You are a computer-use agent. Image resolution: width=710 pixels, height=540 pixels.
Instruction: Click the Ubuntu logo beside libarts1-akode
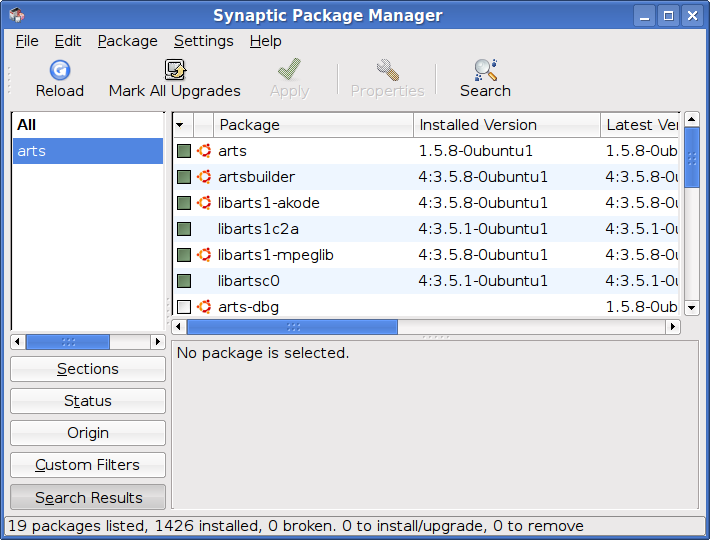[204, 203]
